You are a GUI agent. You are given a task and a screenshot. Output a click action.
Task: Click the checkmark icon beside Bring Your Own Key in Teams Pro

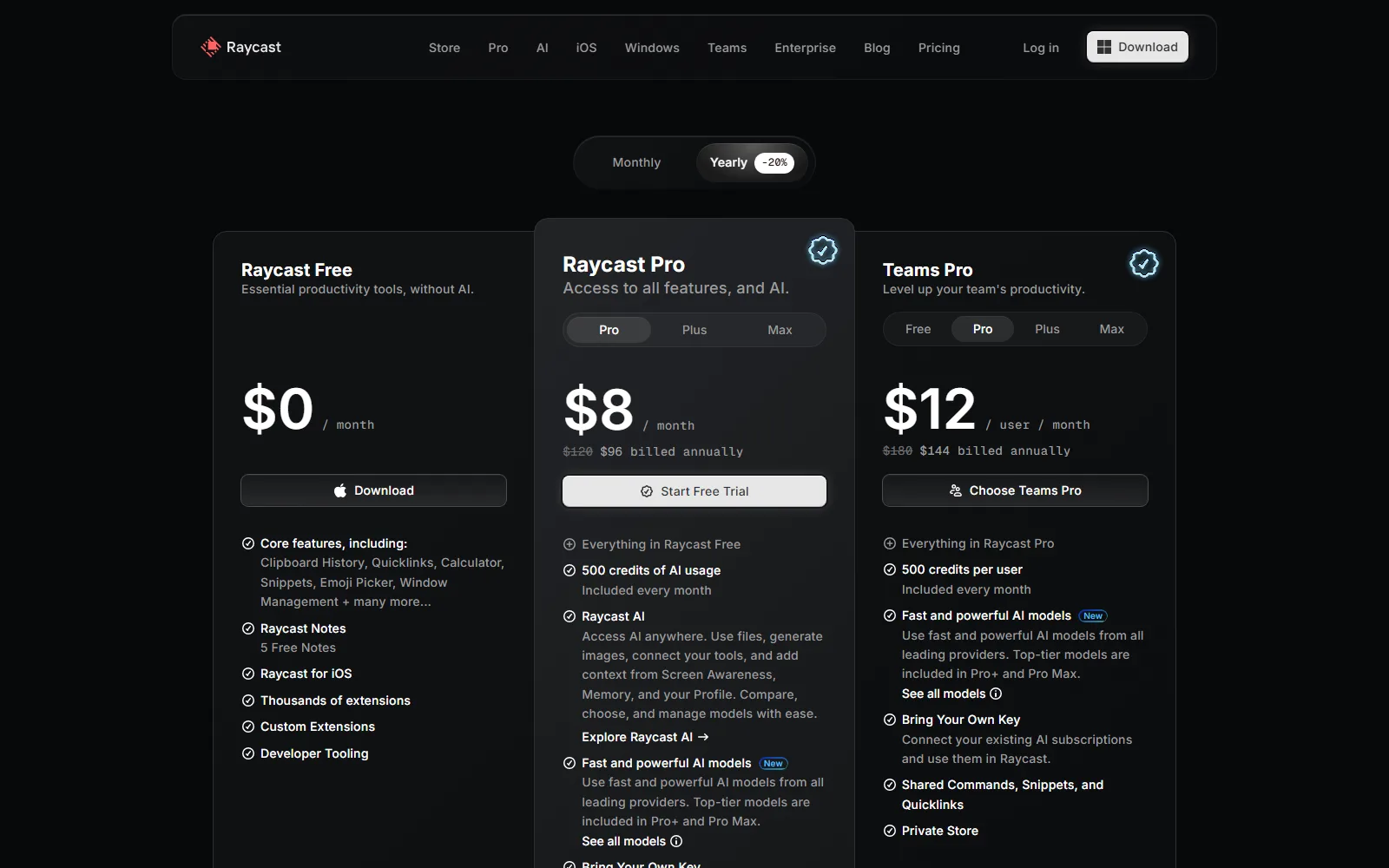click(x=889, y=720)
